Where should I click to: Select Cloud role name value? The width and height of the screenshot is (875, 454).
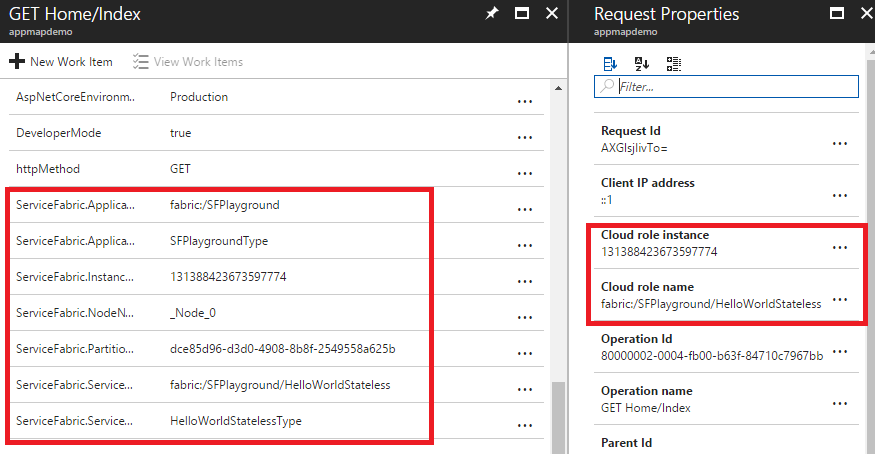click(711, 304)
